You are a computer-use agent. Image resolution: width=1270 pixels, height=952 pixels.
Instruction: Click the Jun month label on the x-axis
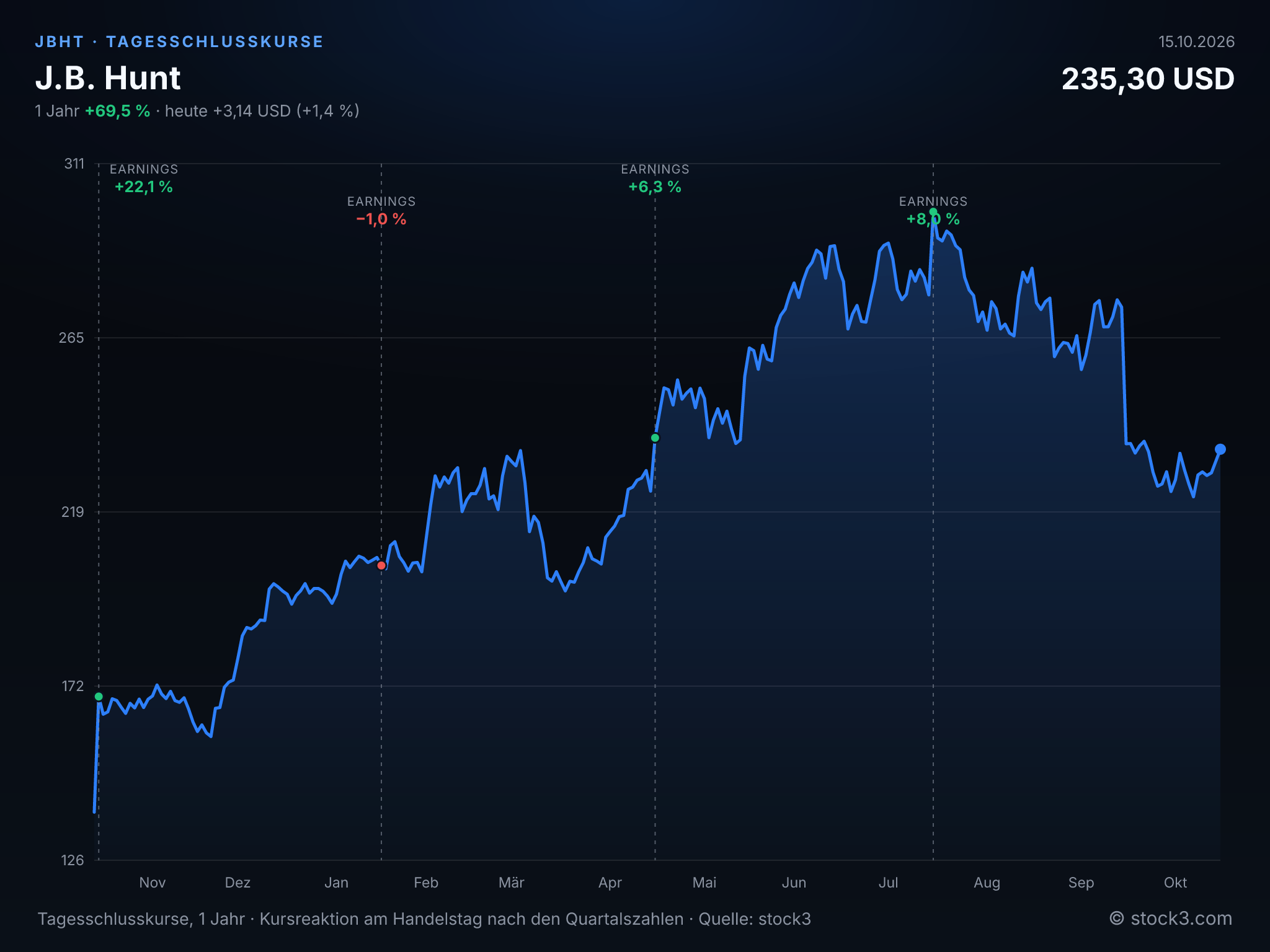pos(794,883)
